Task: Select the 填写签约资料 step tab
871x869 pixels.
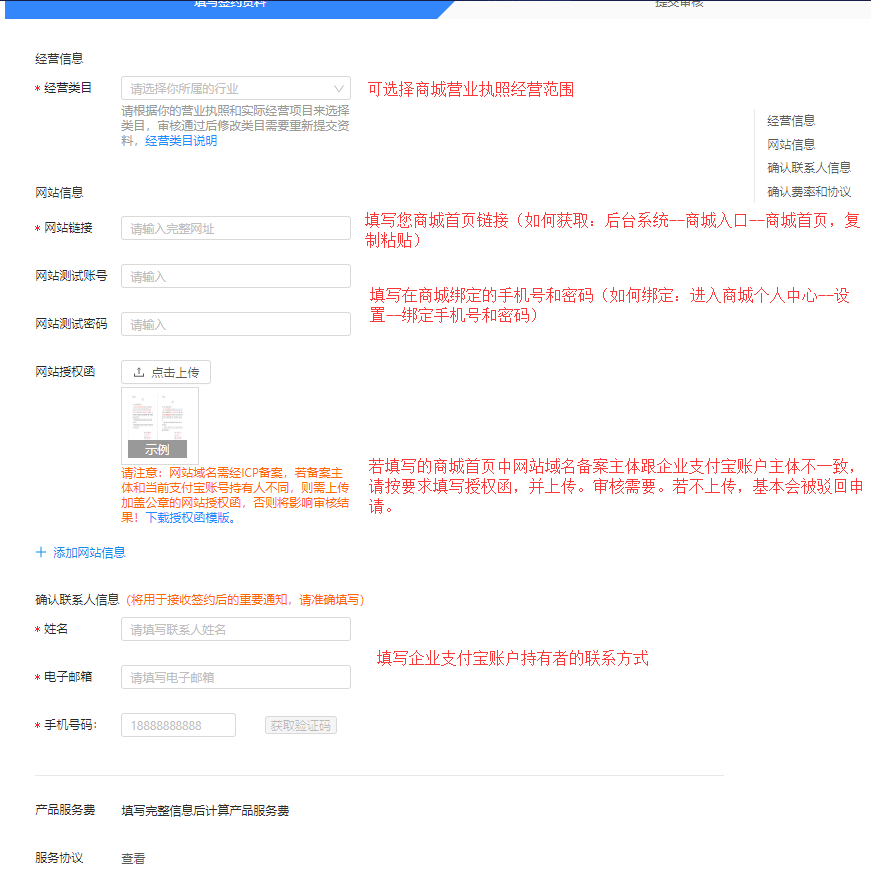Action: (230, 5)
